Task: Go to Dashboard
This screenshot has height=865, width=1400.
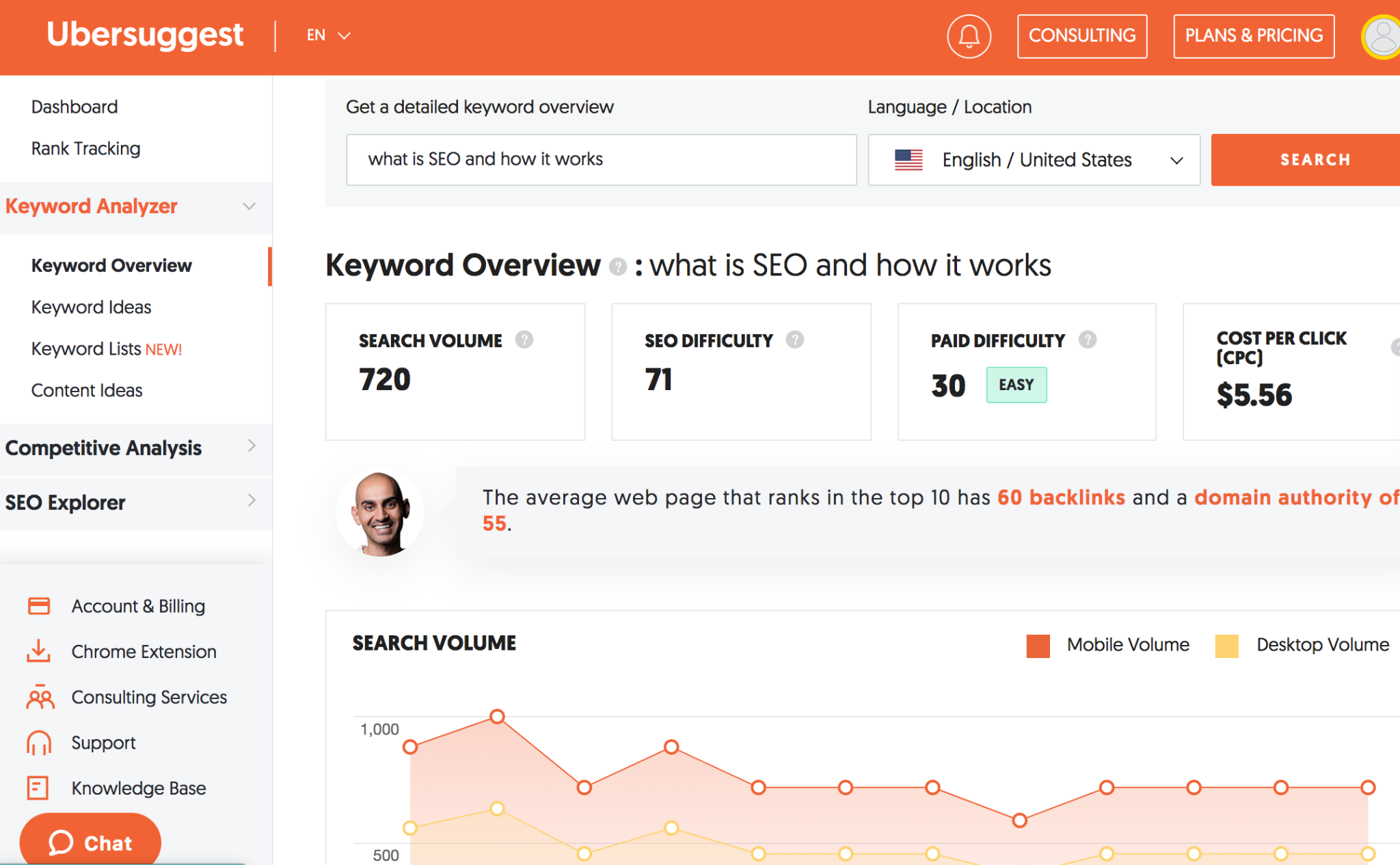Action: (x=75, y=107)
